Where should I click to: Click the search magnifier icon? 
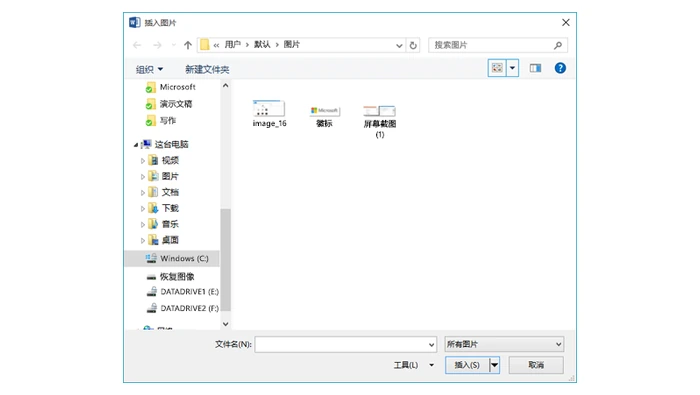[558, 45]
